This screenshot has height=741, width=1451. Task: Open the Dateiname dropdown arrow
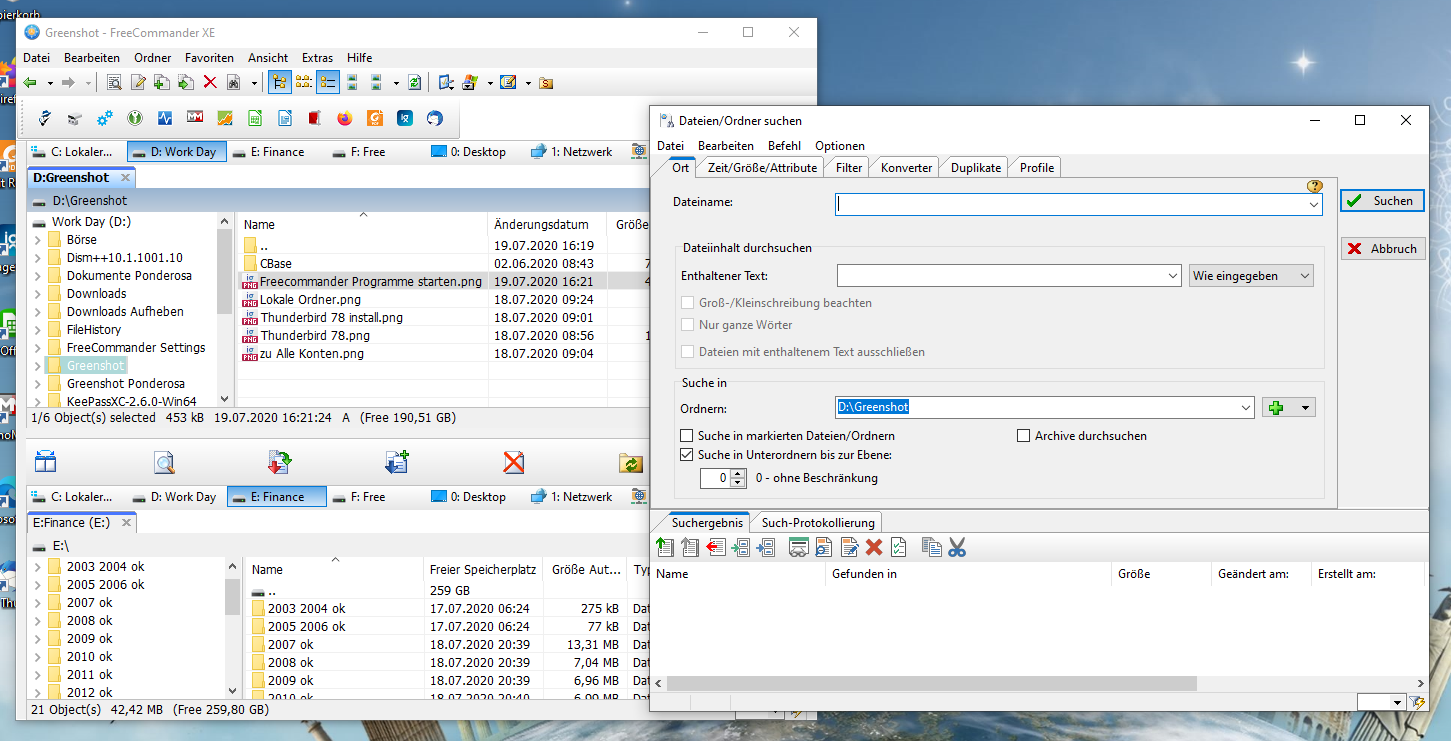pyautogui.click(x=1314, y=204)
